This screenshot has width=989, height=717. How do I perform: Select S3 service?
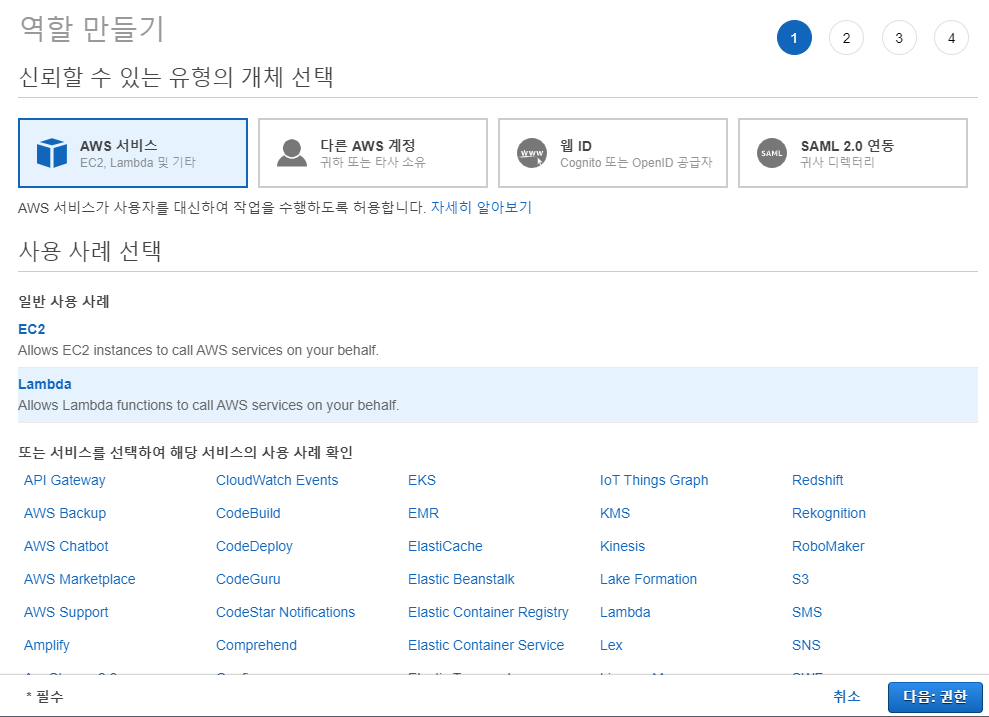click(x=800, y=579)
